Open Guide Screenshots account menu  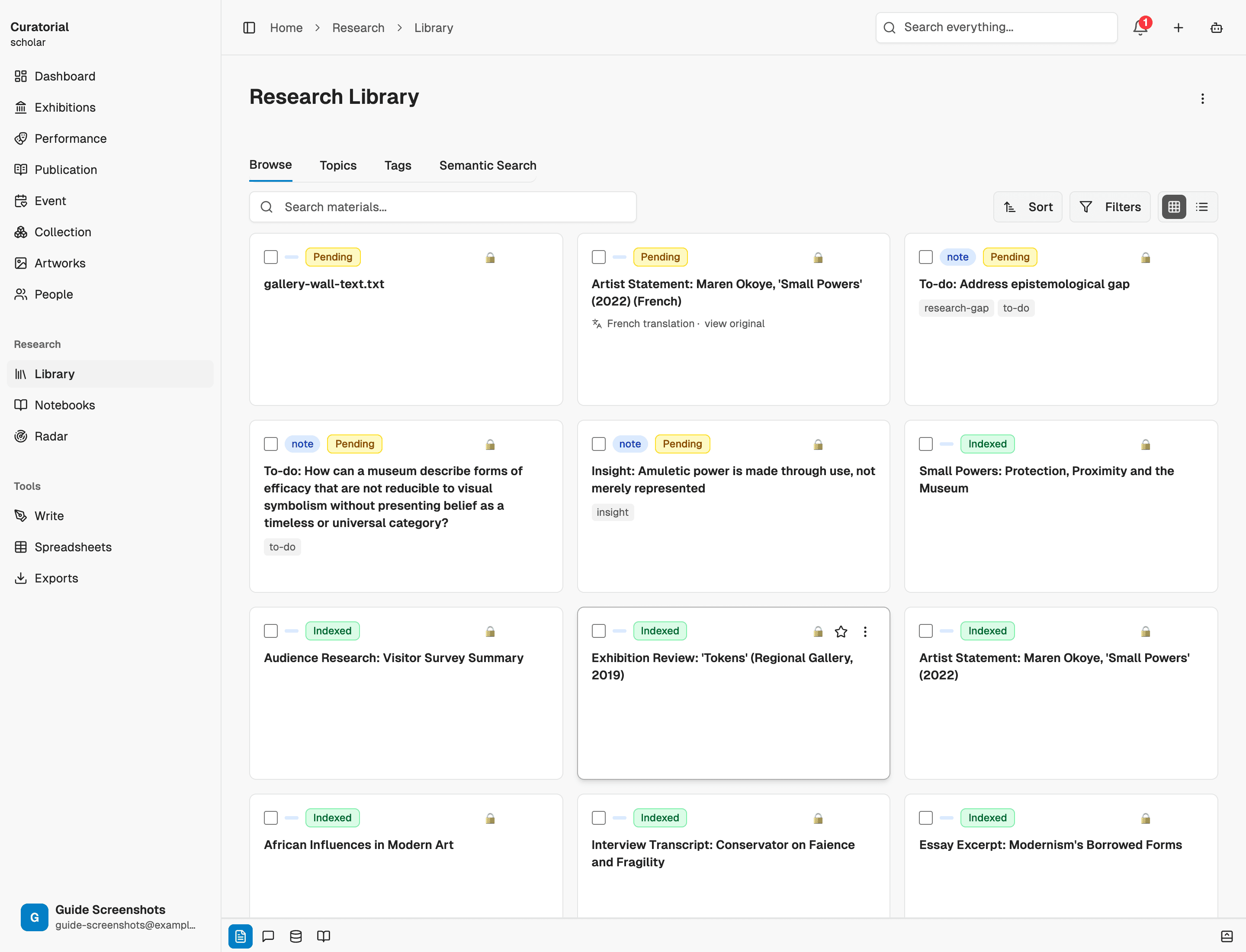pos(110,917)
